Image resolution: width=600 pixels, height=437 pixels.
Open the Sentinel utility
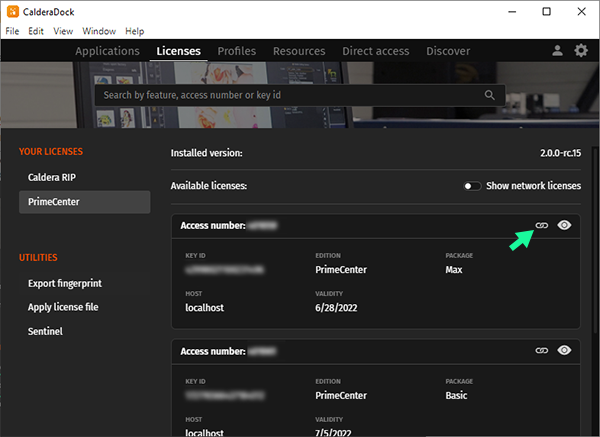click(x=46, y=331)
